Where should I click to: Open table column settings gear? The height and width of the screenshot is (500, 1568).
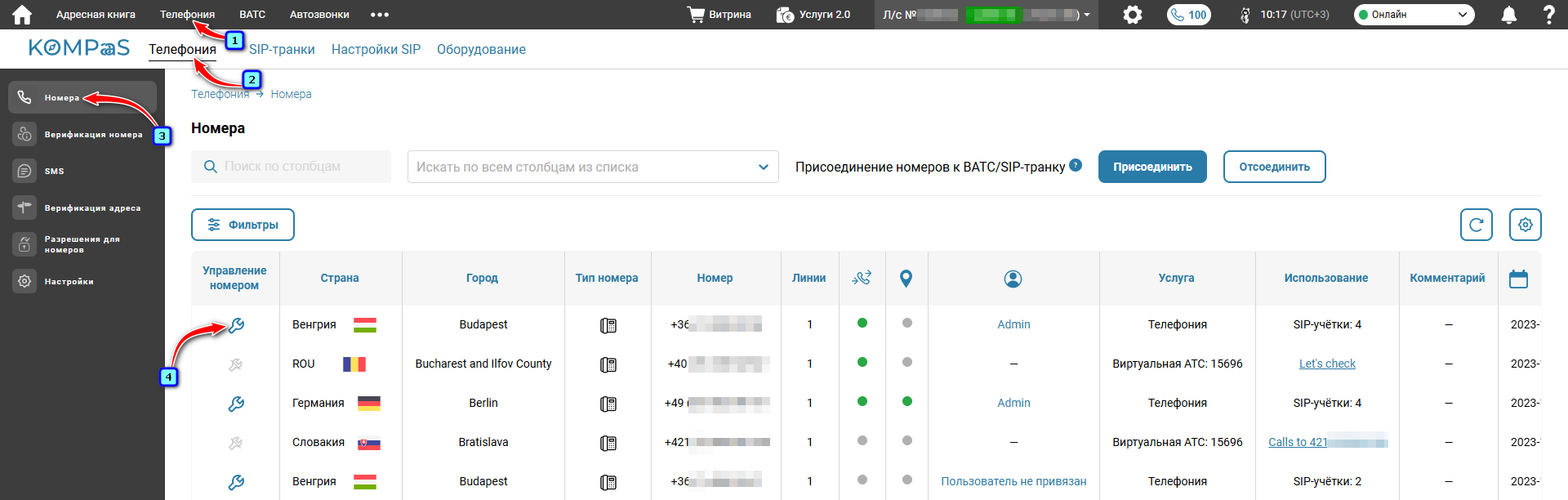coord(1526,225)
